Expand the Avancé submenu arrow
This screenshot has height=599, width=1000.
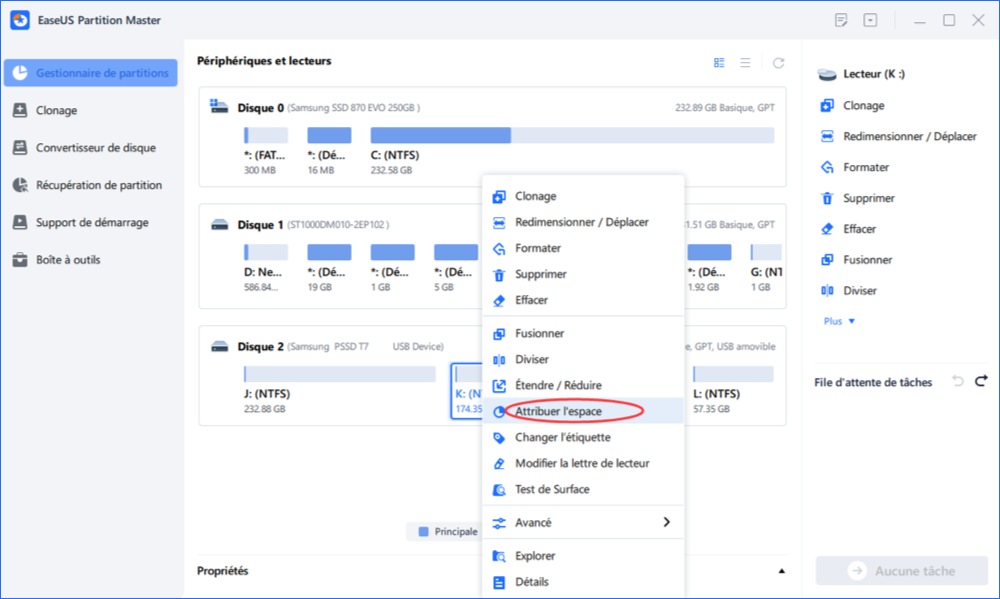click(x=666, y=522)
